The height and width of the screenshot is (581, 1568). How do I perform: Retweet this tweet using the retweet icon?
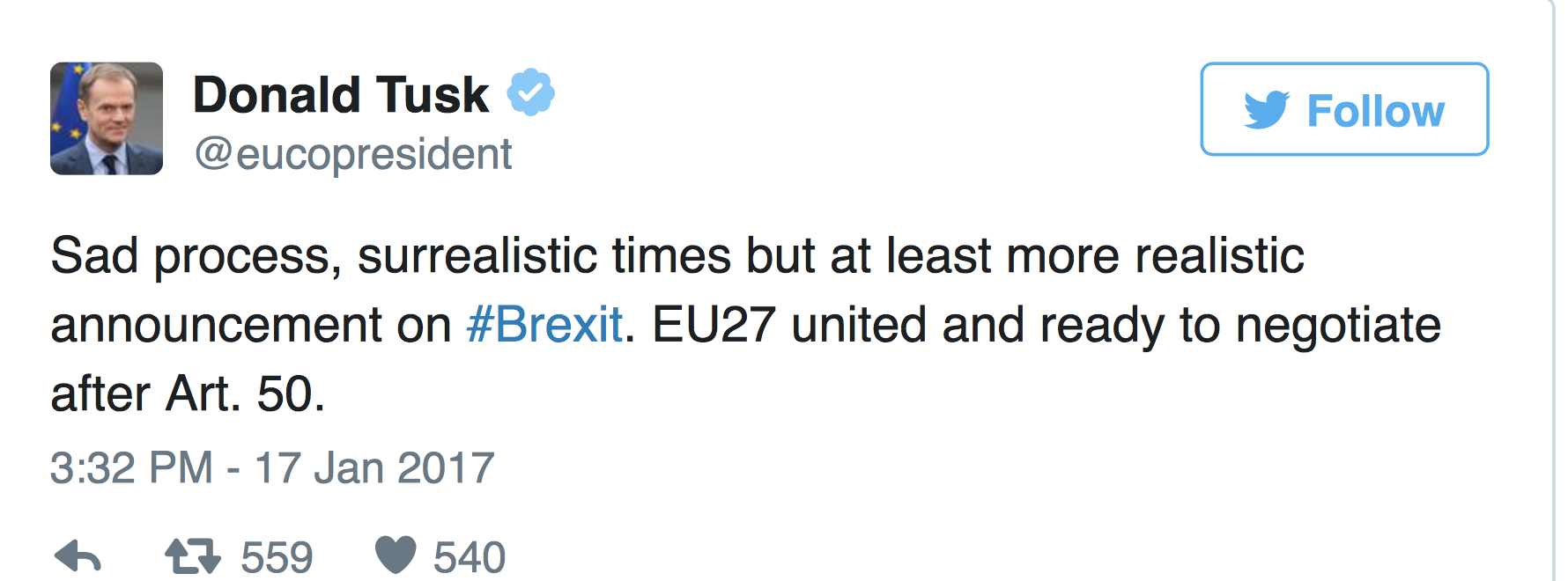click(193, 556)
